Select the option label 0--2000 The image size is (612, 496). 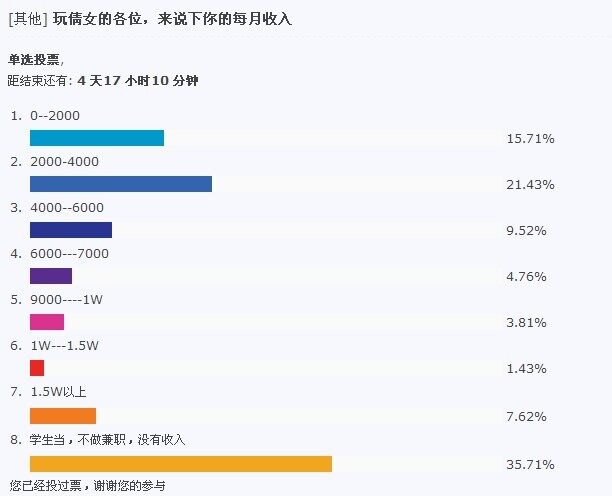point(55,116)
